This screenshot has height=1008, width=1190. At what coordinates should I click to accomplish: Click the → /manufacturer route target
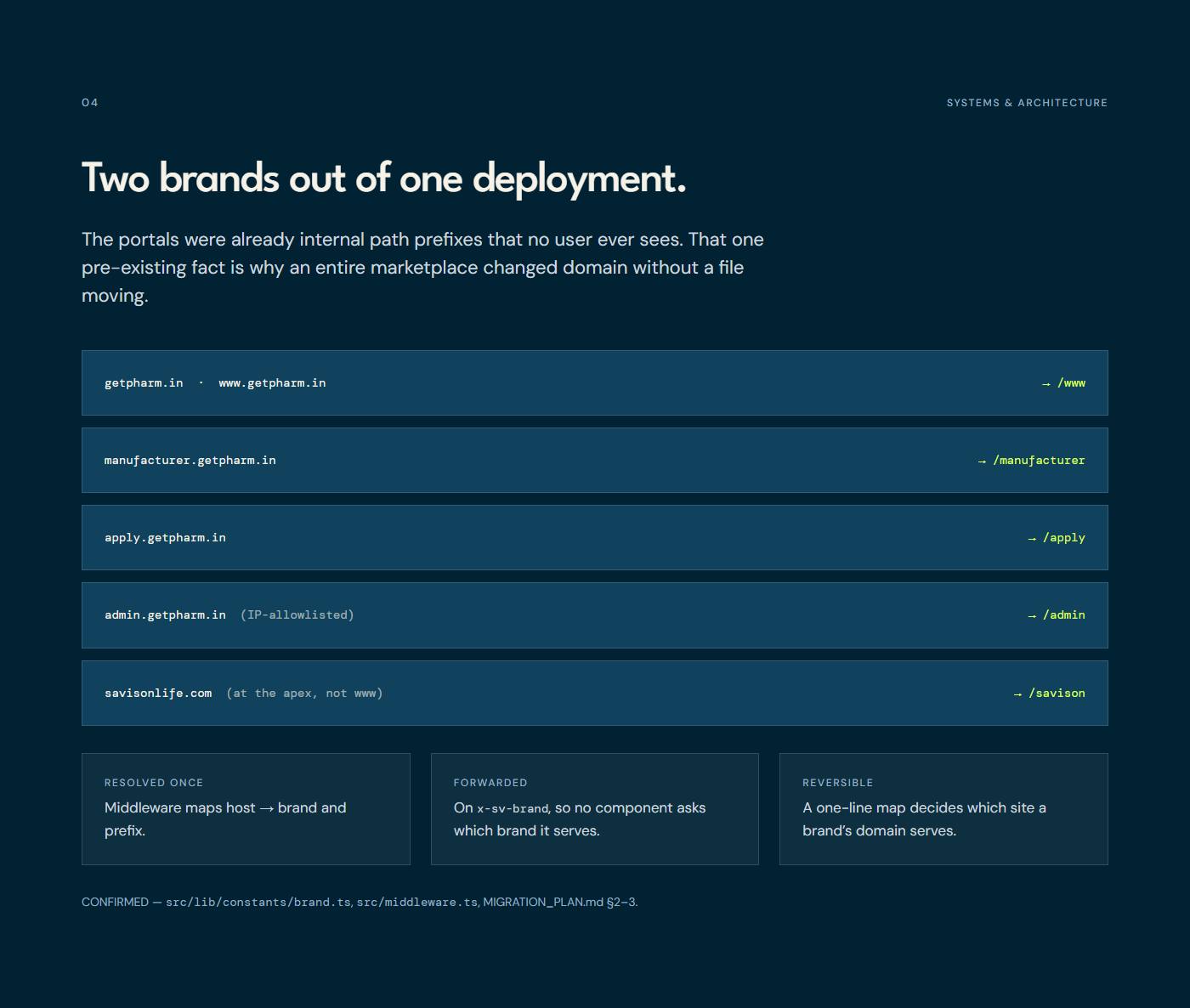tap(1031, 460)
